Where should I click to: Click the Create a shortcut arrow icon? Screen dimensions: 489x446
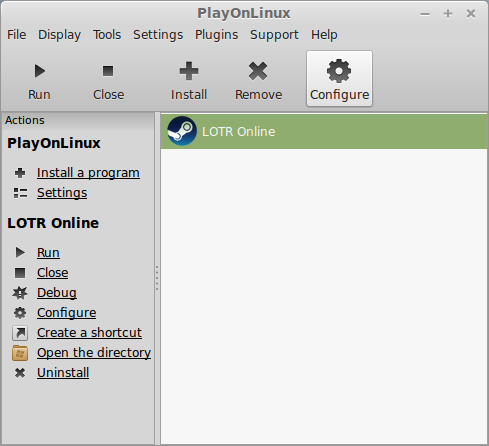coord(20,333)
